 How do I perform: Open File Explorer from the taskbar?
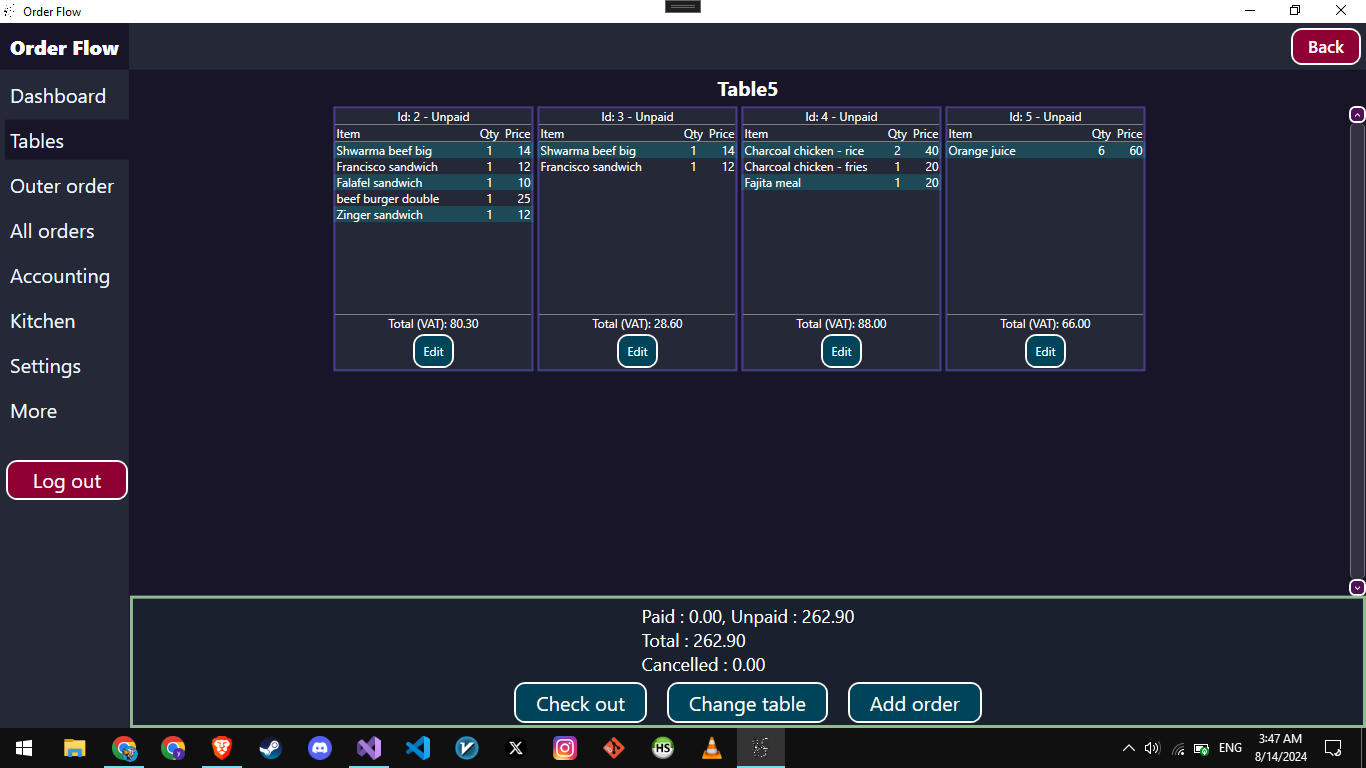(x=75, y=748)
